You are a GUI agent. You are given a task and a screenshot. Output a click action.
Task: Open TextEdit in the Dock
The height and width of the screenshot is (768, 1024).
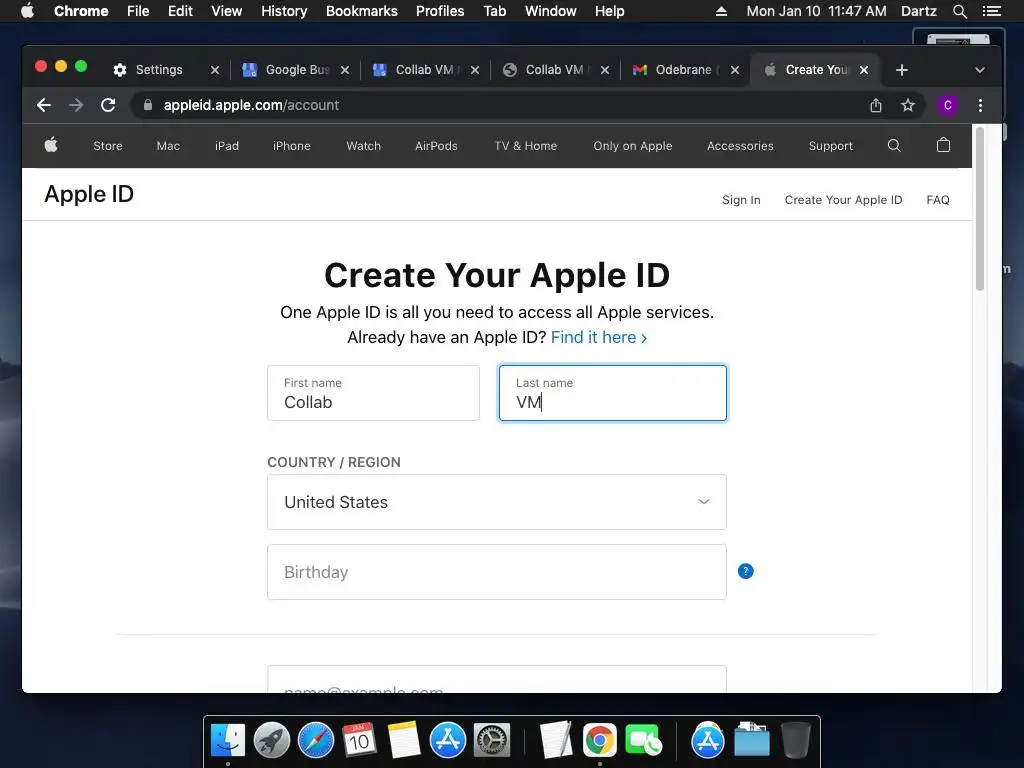[556, 741]
